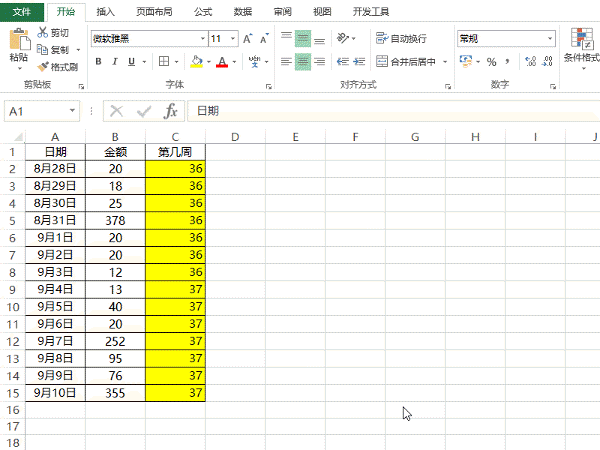Switch to the 视图 View tab
The width and height of the screenshot is (600, 450).
tap(322, 12)
